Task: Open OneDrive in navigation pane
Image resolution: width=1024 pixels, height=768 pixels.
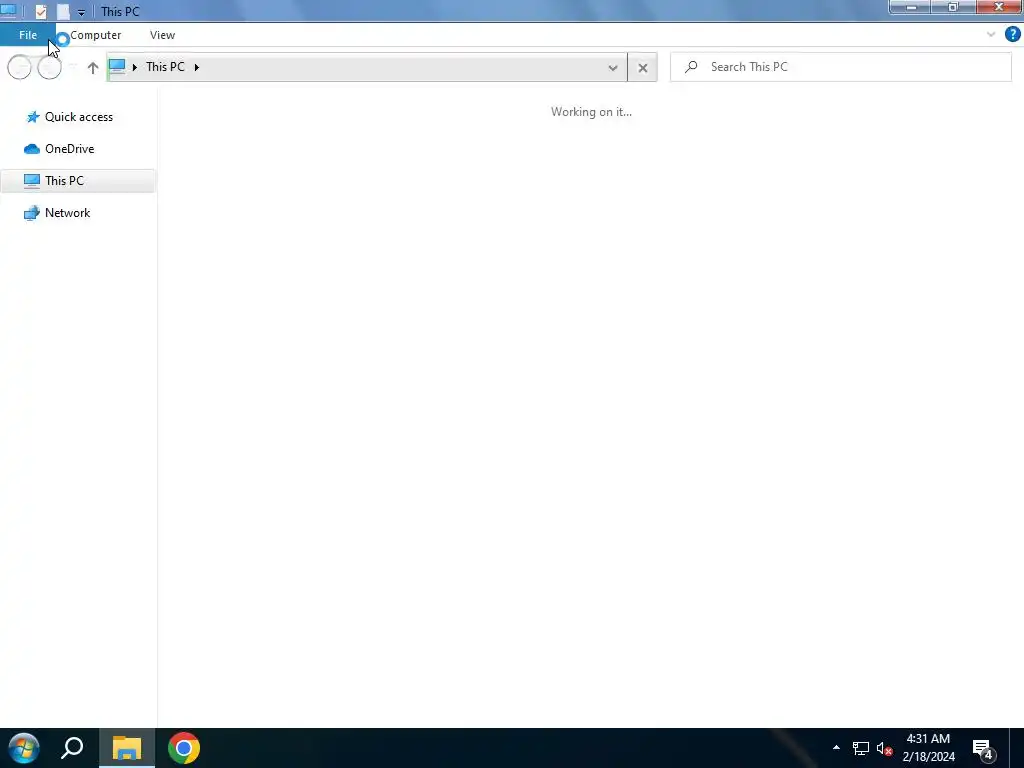Action: point(69,149)
